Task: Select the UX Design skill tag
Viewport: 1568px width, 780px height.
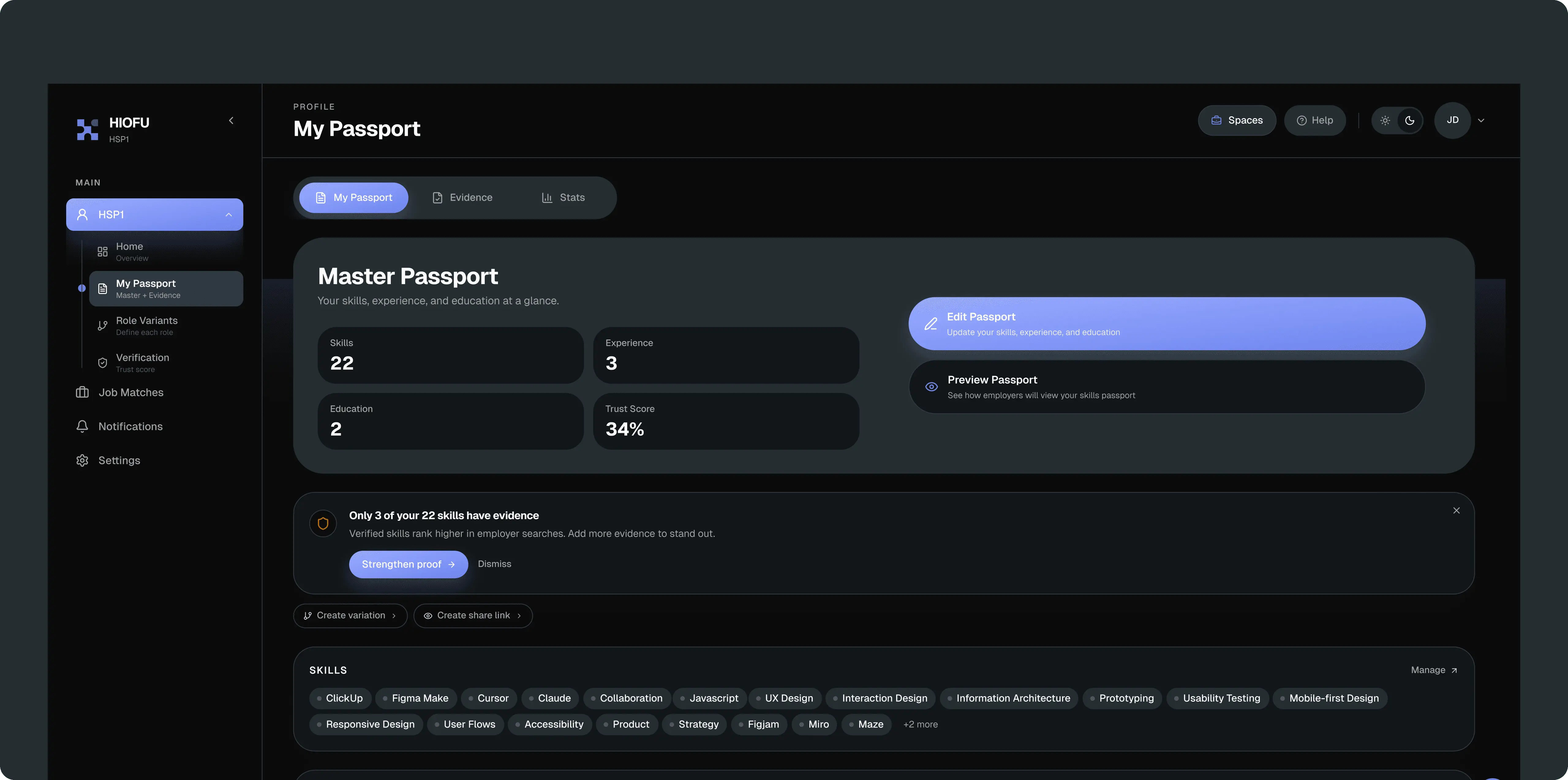Action: point(785,699)
